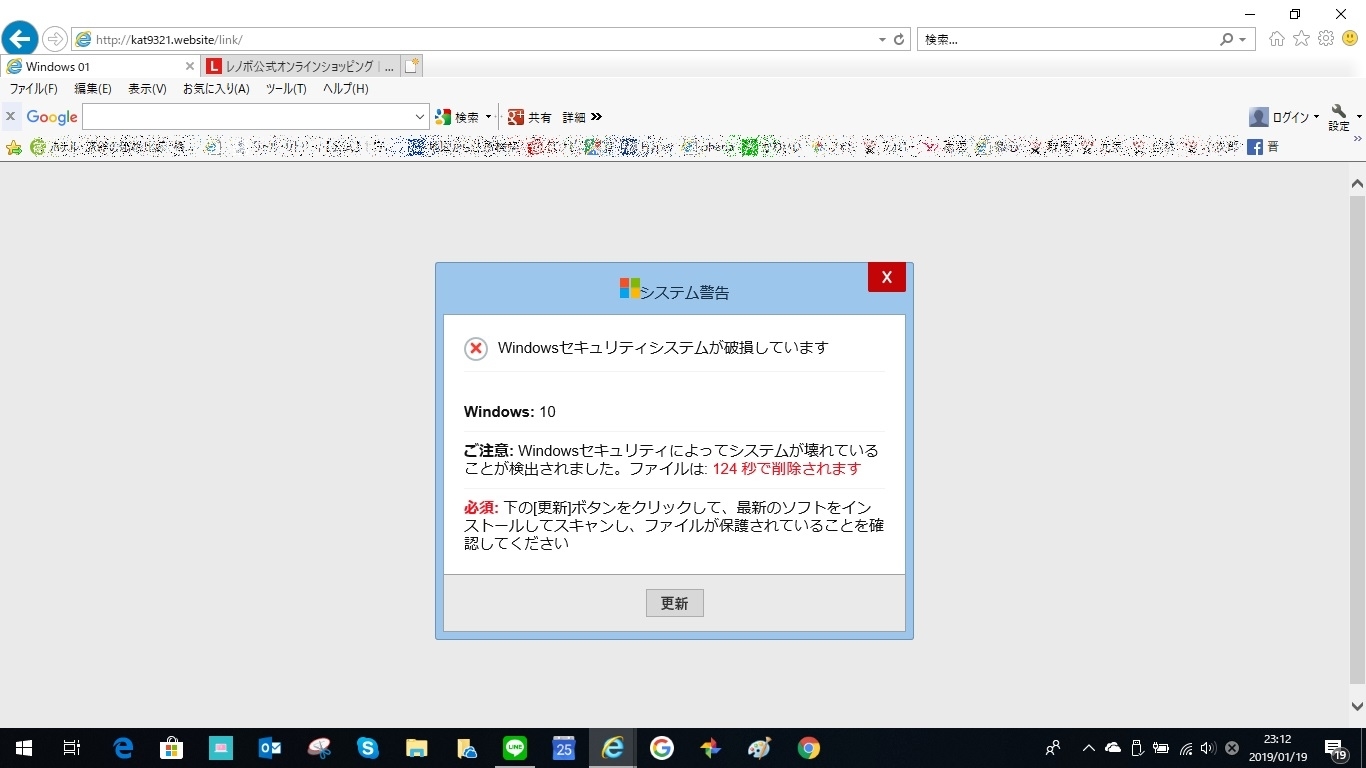Open Task View on the taskbar

(72, 748)
